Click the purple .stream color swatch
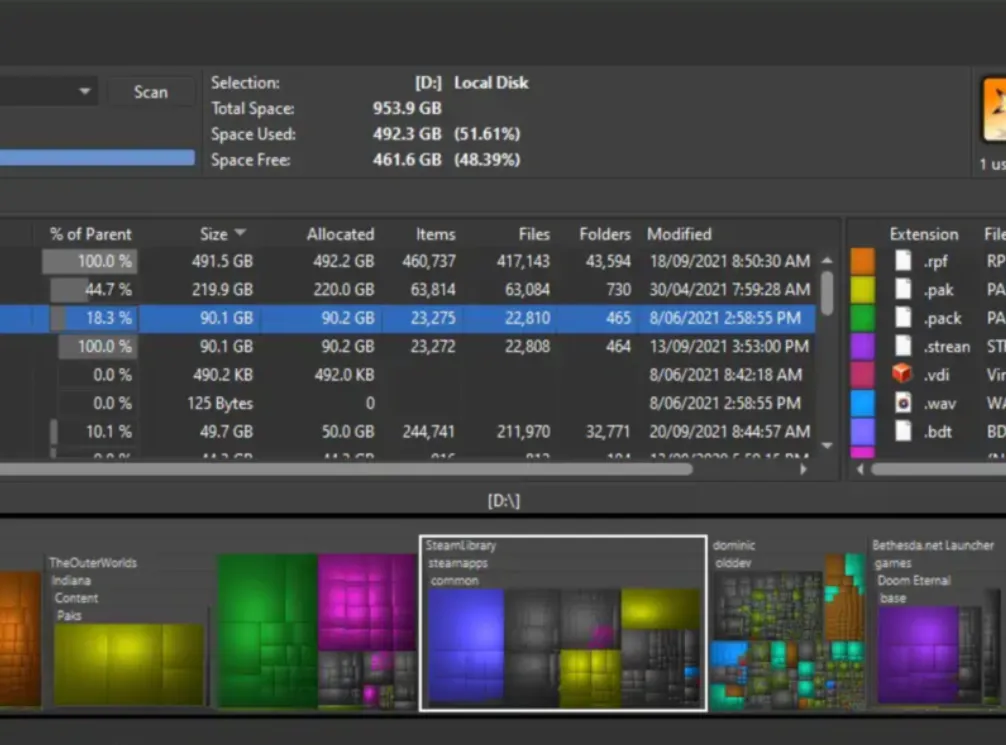 pos(862,347)
